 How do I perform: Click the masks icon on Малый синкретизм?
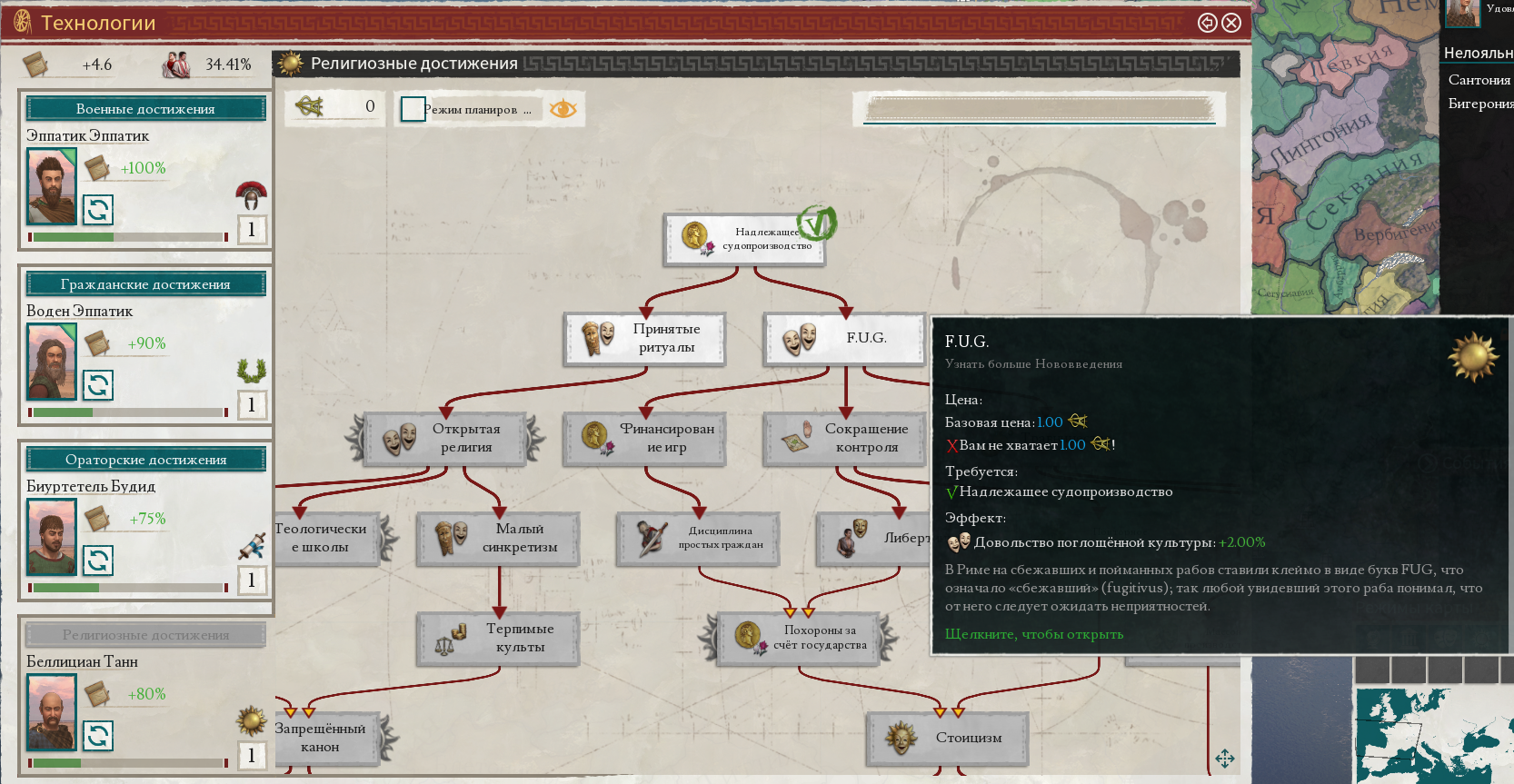452,538
